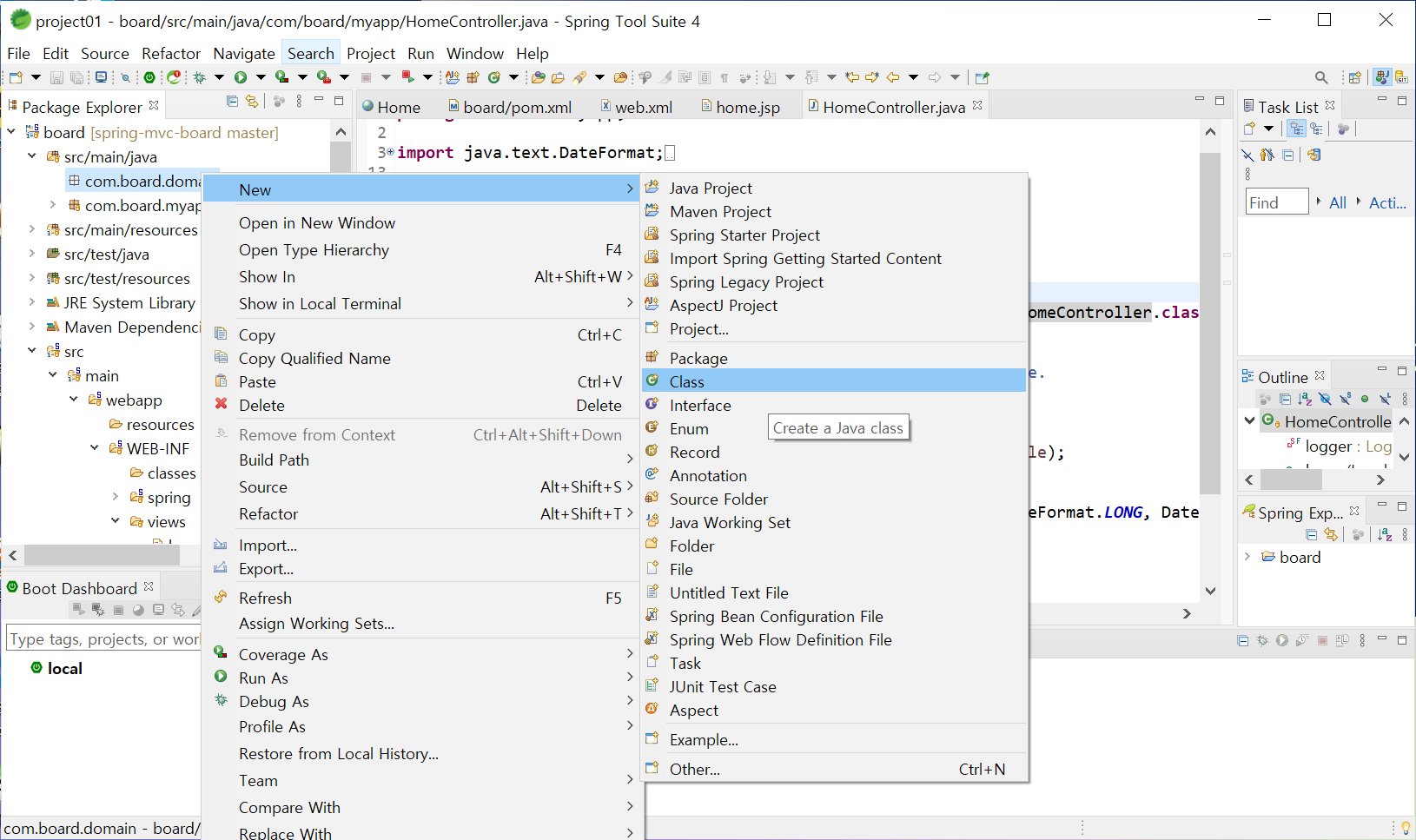Click Open Type Hierarchy entry

point(421,249)
